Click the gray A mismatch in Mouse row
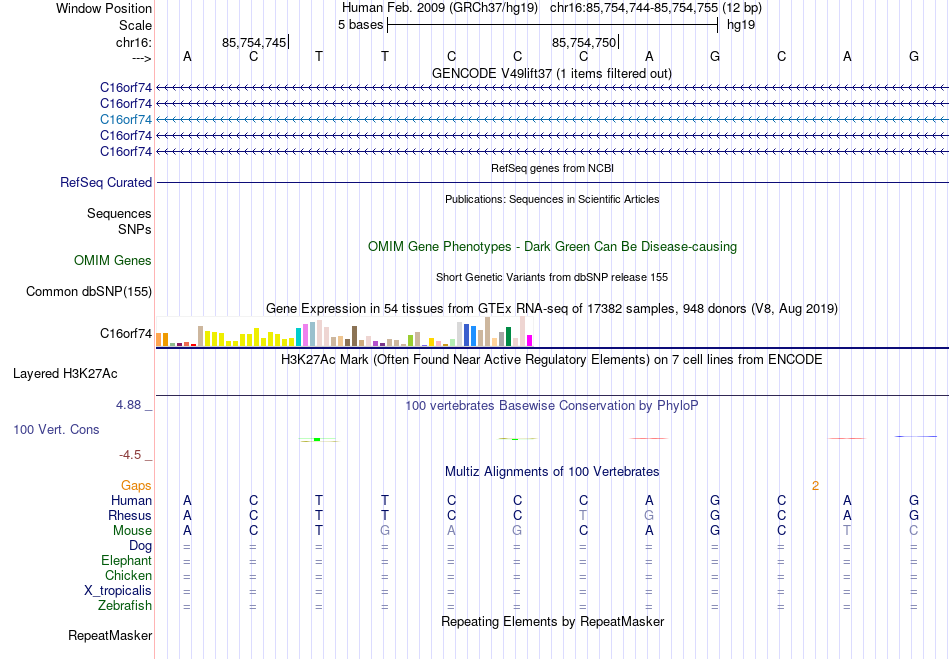Image resolution: width=950 pixels, height=659 pixels. click(451, 531)
